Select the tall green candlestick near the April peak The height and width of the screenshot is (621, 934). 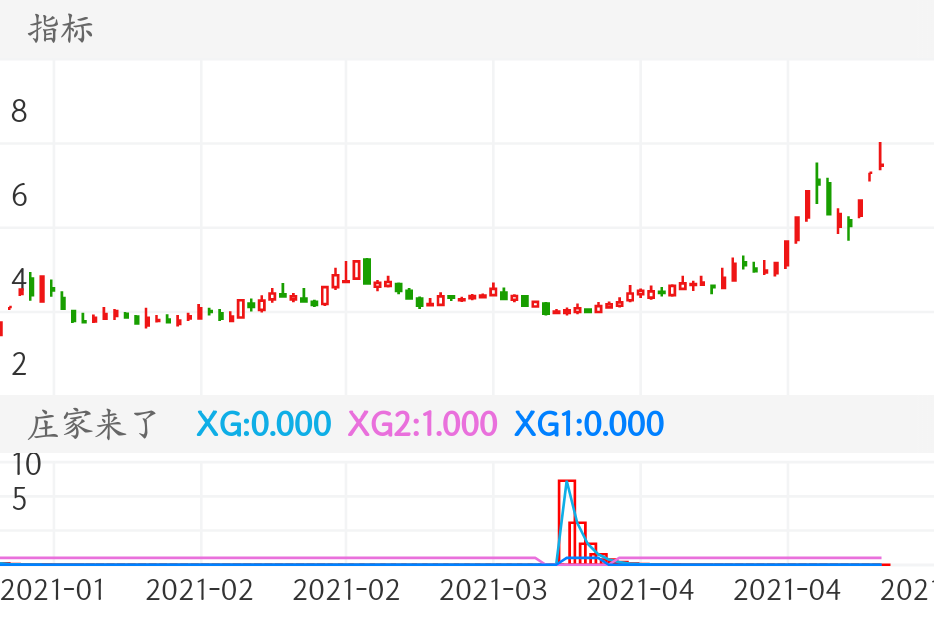tap(817, 185)
